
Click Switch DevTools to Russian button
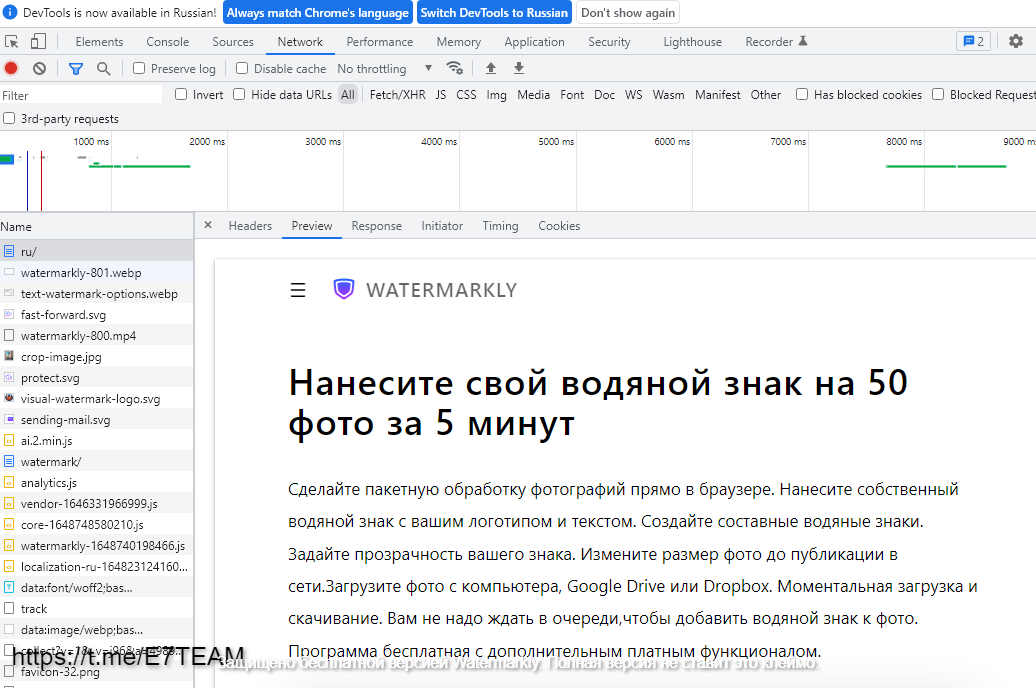pos(494,13)
